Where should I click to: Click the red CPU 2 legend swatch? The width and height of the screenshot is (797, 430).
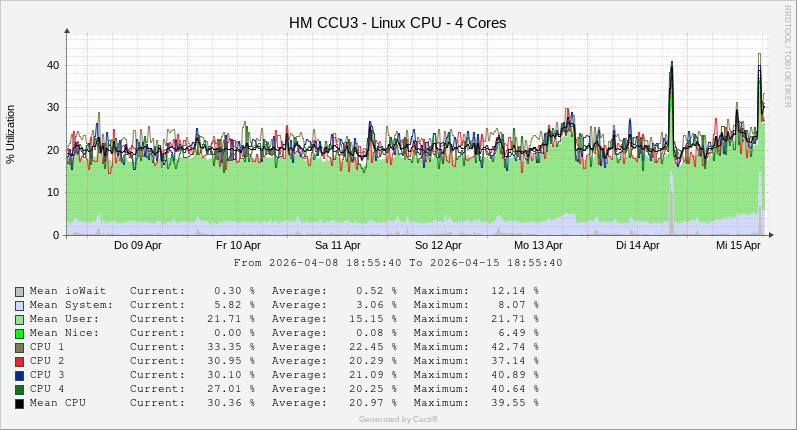point(20,361)
